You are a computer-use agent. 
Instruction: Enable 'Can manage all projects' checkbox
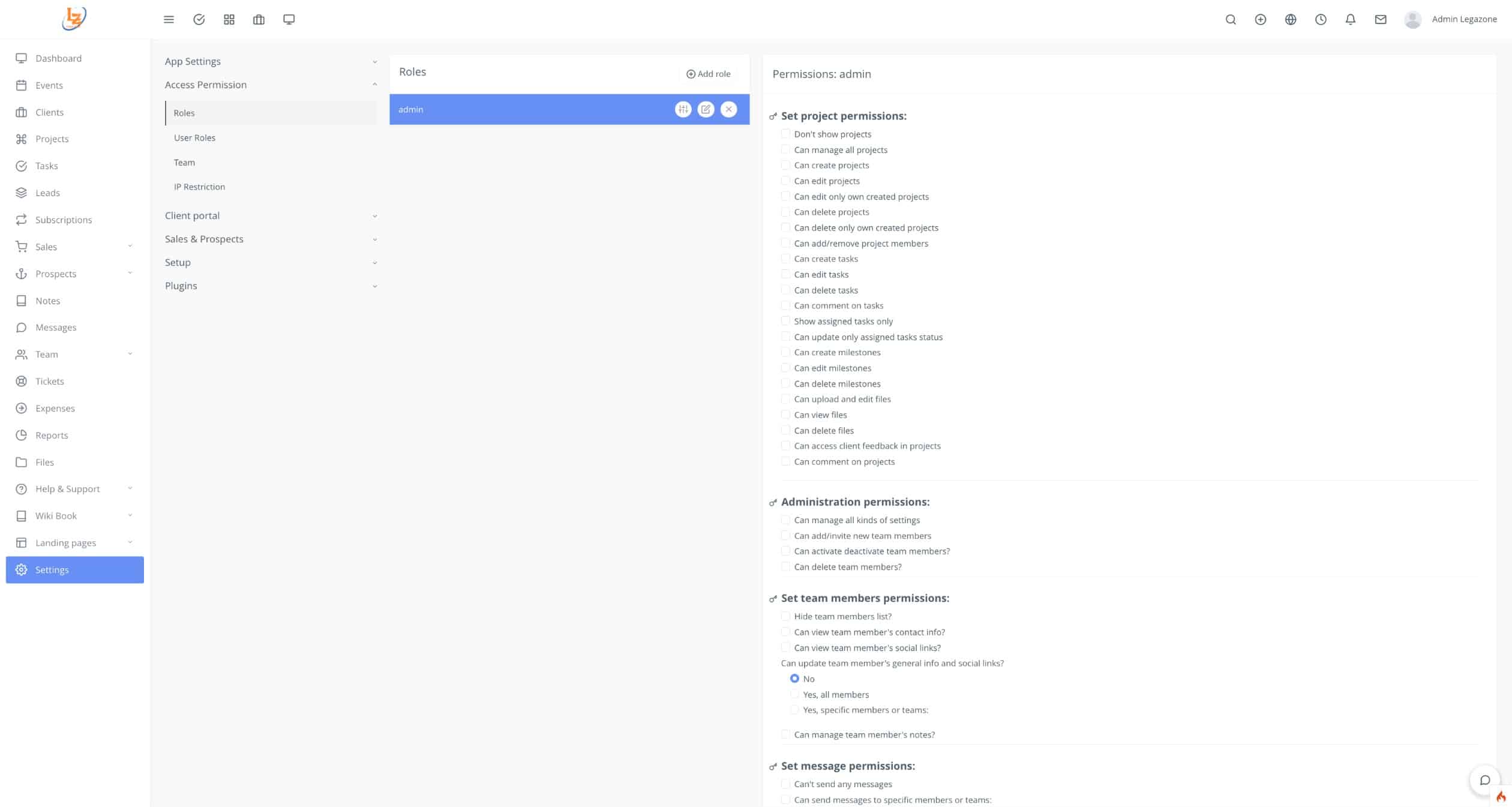(x=785, y=149)
